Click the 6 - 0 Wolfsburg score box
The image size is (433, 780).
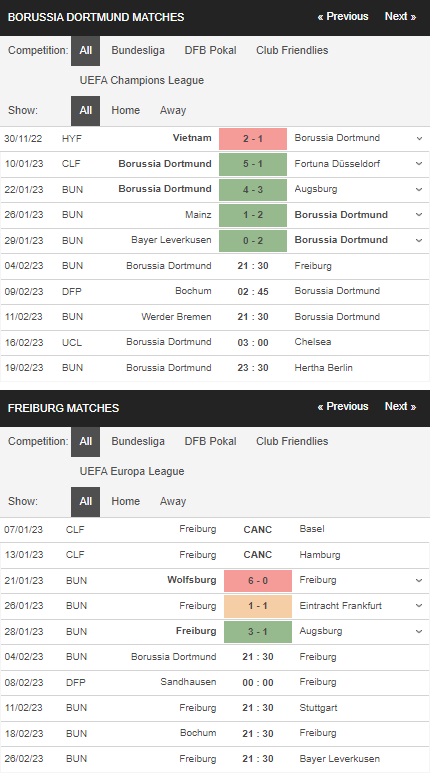click(x=258, y=581)
